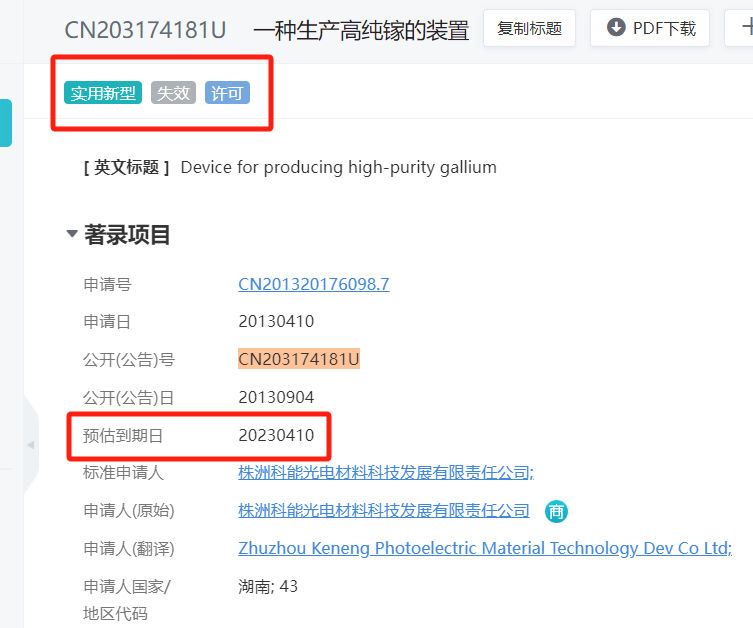Click the 预估到期日 field label
The width and height of the screenshot is (753, 628).
[x=123, y=435]
